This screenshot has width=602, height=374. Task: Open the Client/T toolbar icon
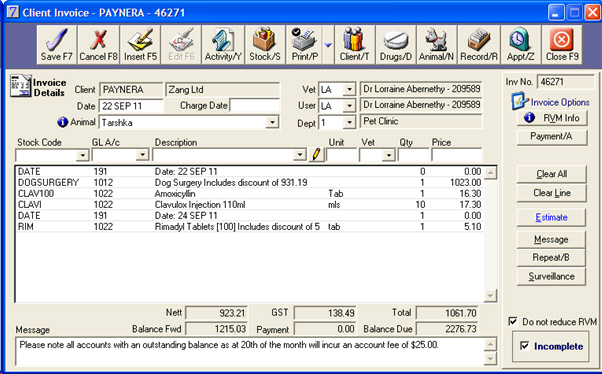pyautogui.click(x=354, y=45)
